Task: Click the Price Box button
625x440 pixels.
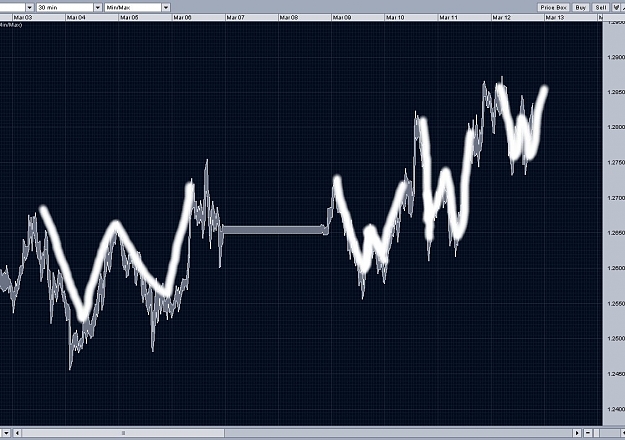Action: (x=553, y=8)
